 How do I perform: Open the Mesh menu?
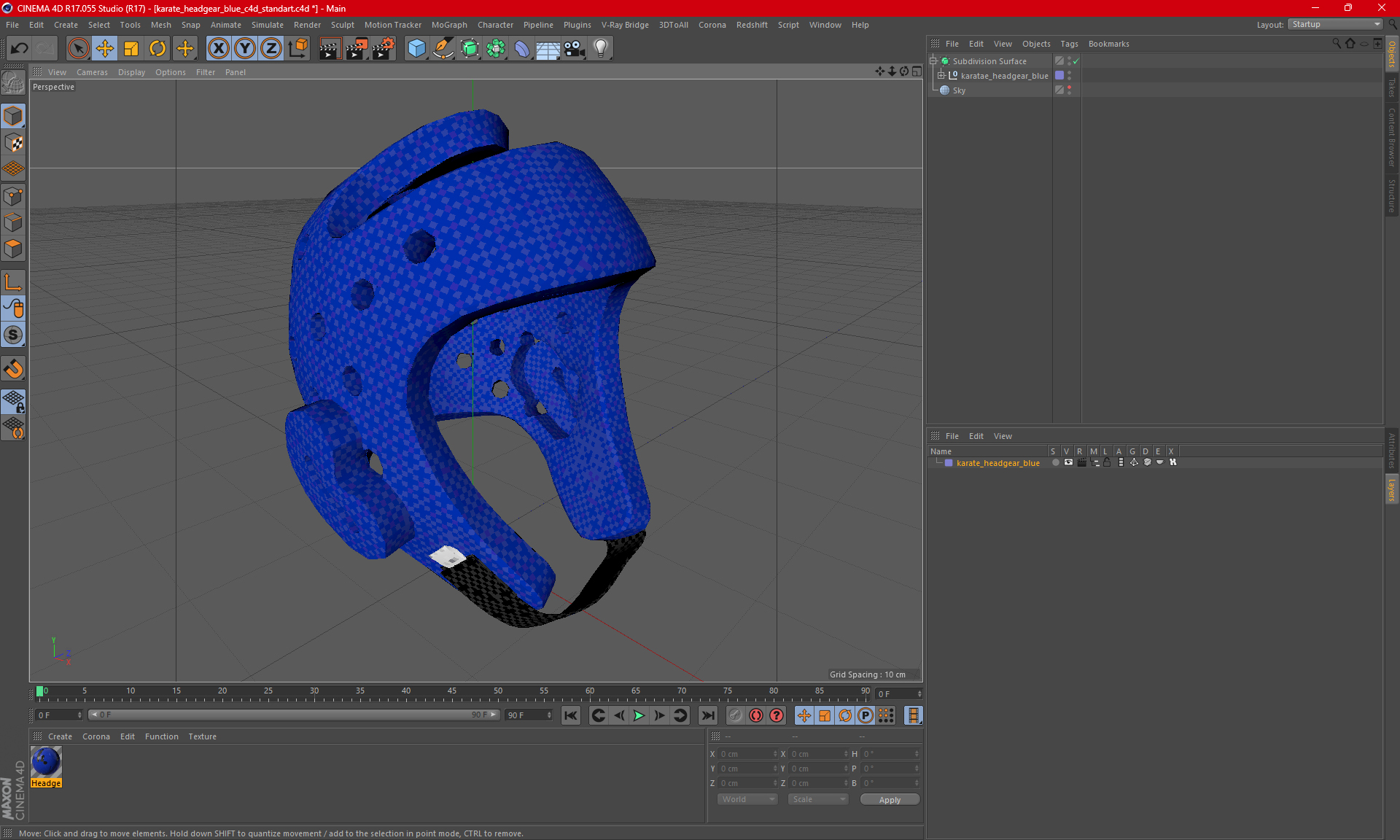(x=160, y=25)
